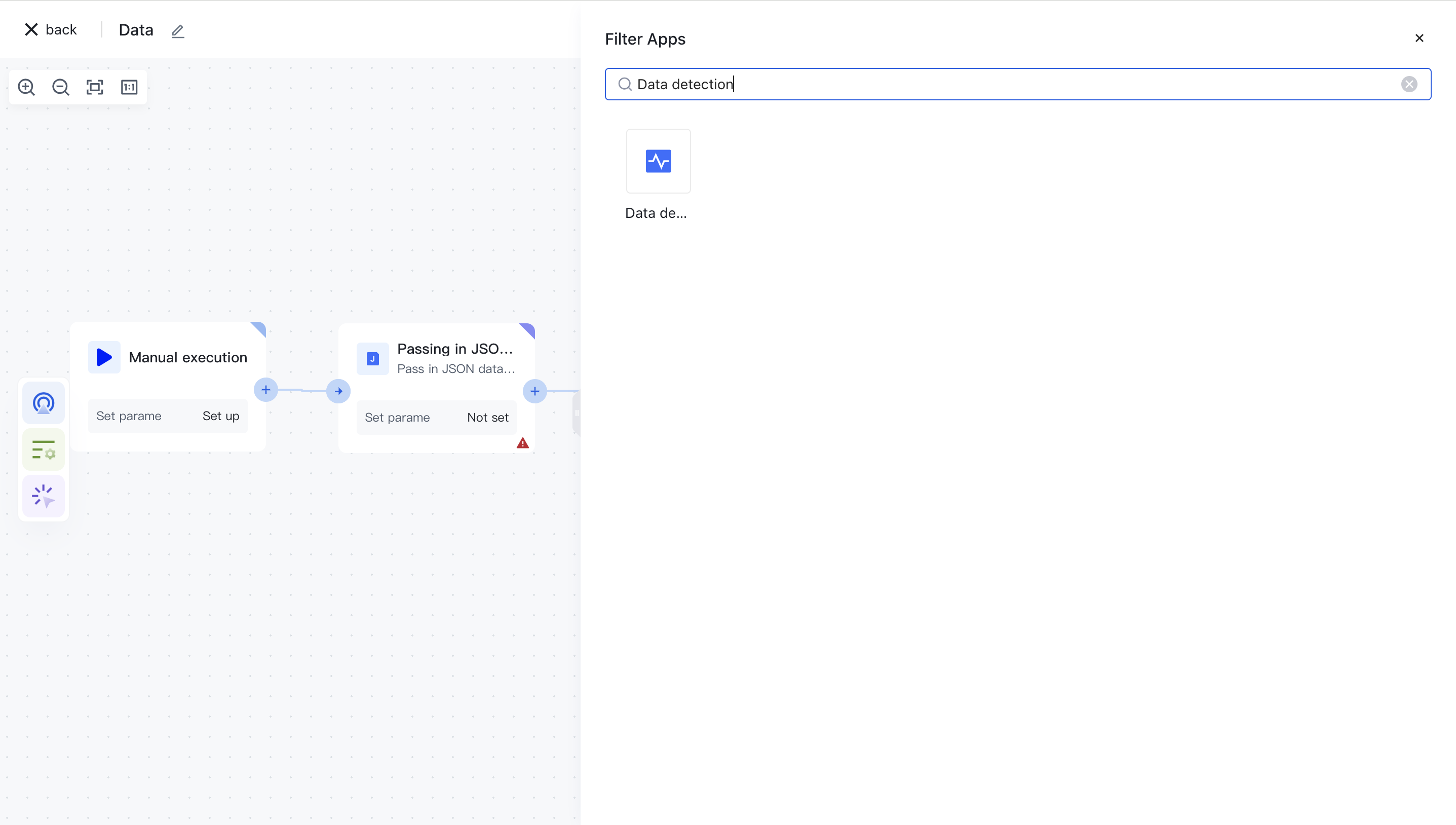The height and width of the screenshot is (825, 1456).
Task: Open Set up for Manual execution parameters
Action: click(220, 416)
